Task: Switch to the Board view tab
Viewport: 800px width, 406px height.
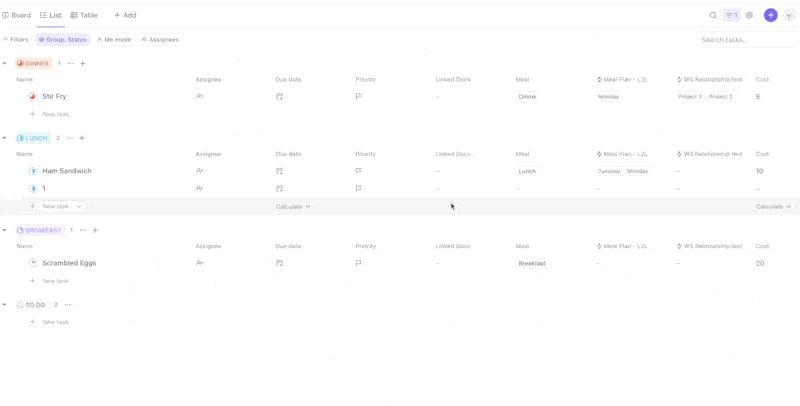Action: point(17,15)
